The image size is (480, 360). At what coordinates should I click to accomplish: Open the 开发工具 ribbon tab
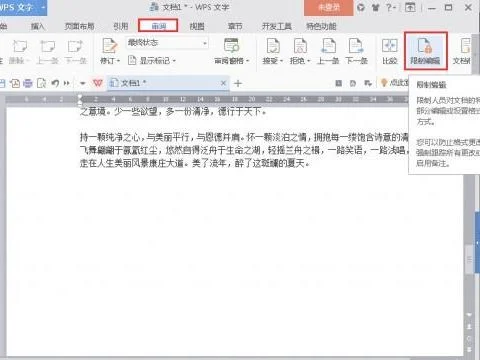pyautogui.click(x=277, y=26)
